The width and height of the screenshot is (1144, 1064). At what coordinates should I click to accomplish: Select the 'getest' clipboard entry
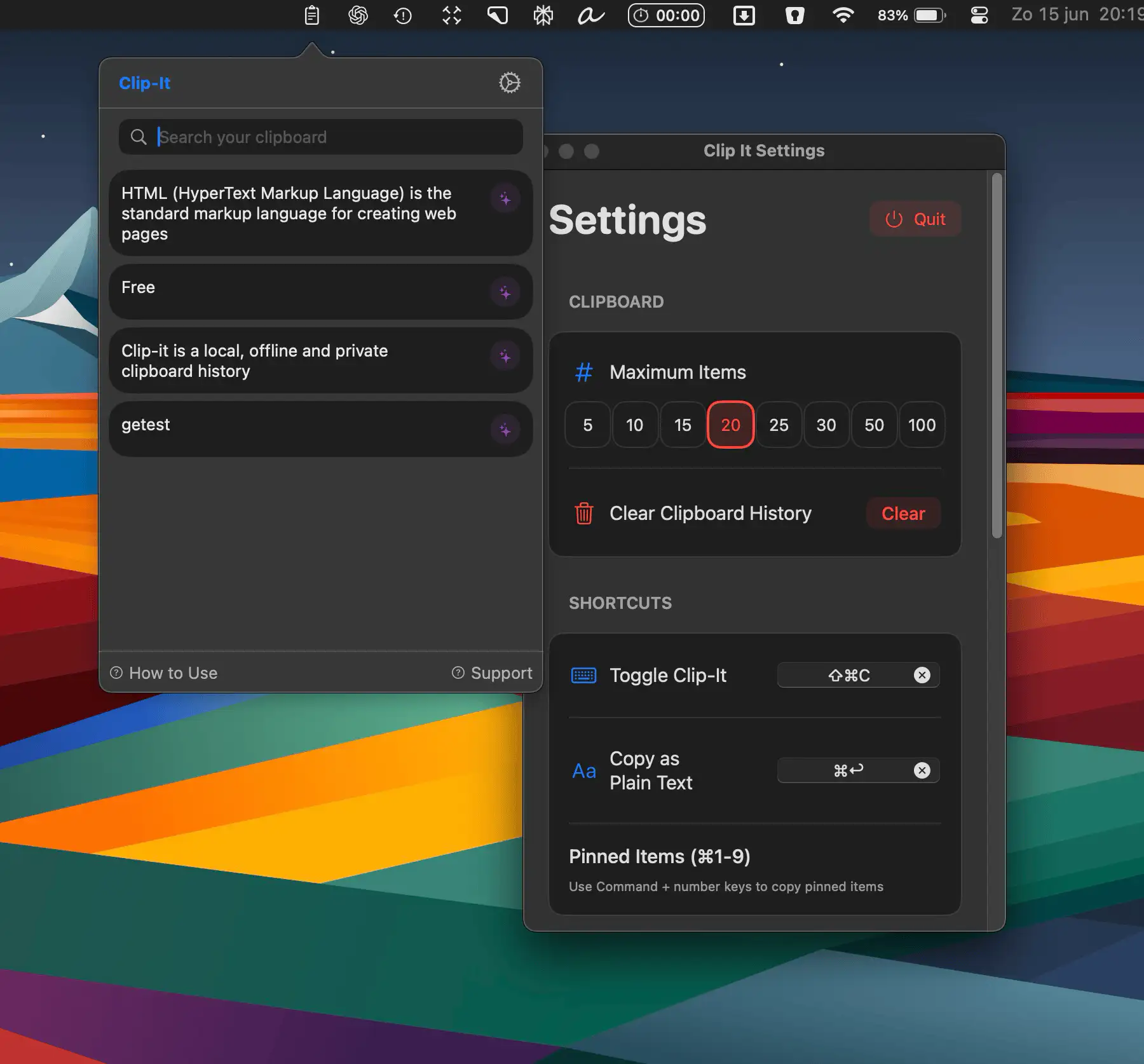tap(321, 429)
